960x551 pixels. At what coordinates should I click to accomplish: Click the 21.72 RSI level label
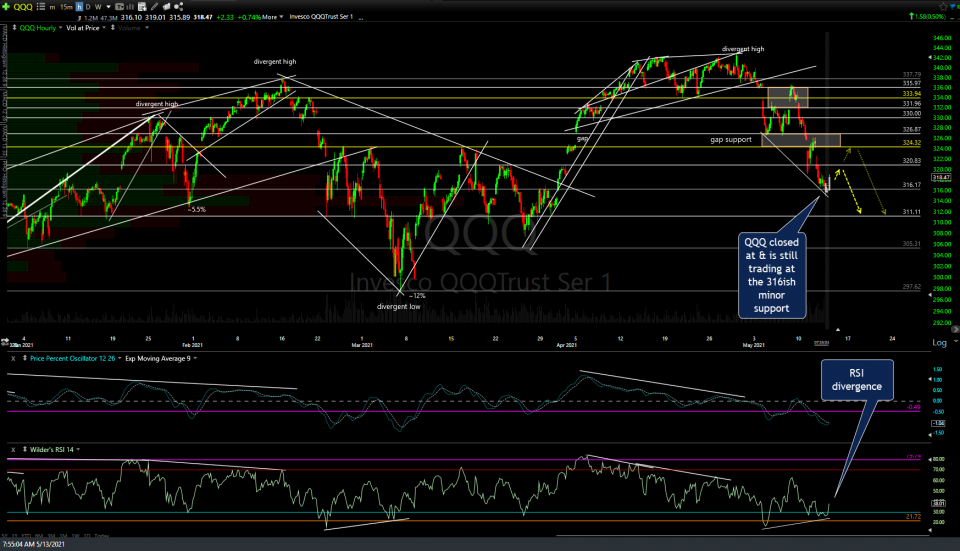click(x=913, y=517)
